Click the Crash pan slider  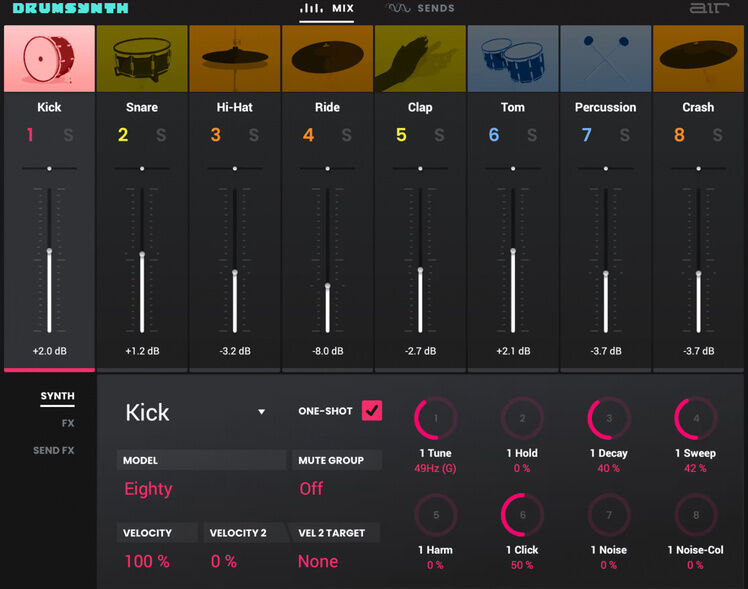[x=698, y=168]
